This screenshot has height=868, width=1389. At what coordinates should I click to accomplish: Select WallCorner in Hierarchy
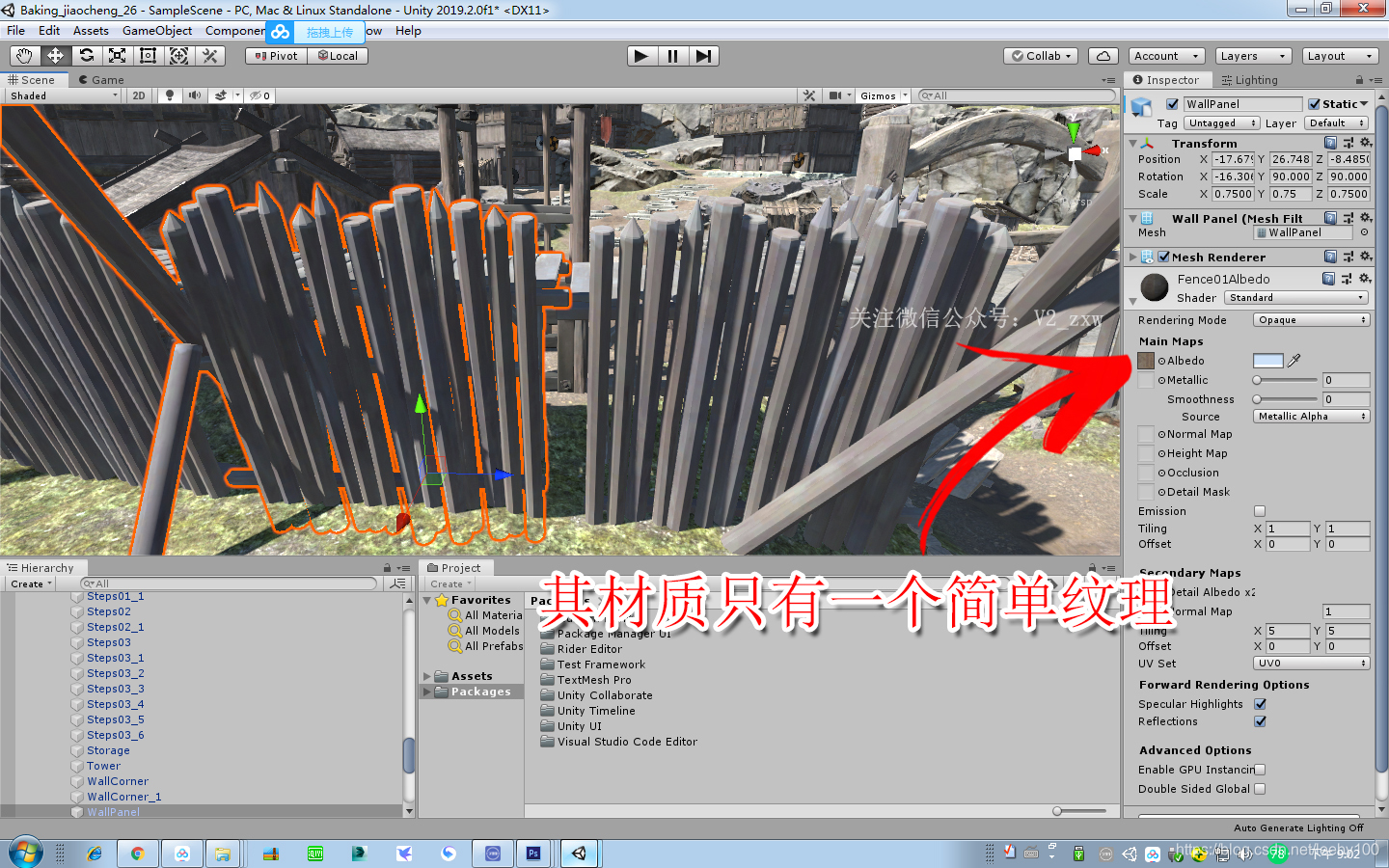[118, 781]
